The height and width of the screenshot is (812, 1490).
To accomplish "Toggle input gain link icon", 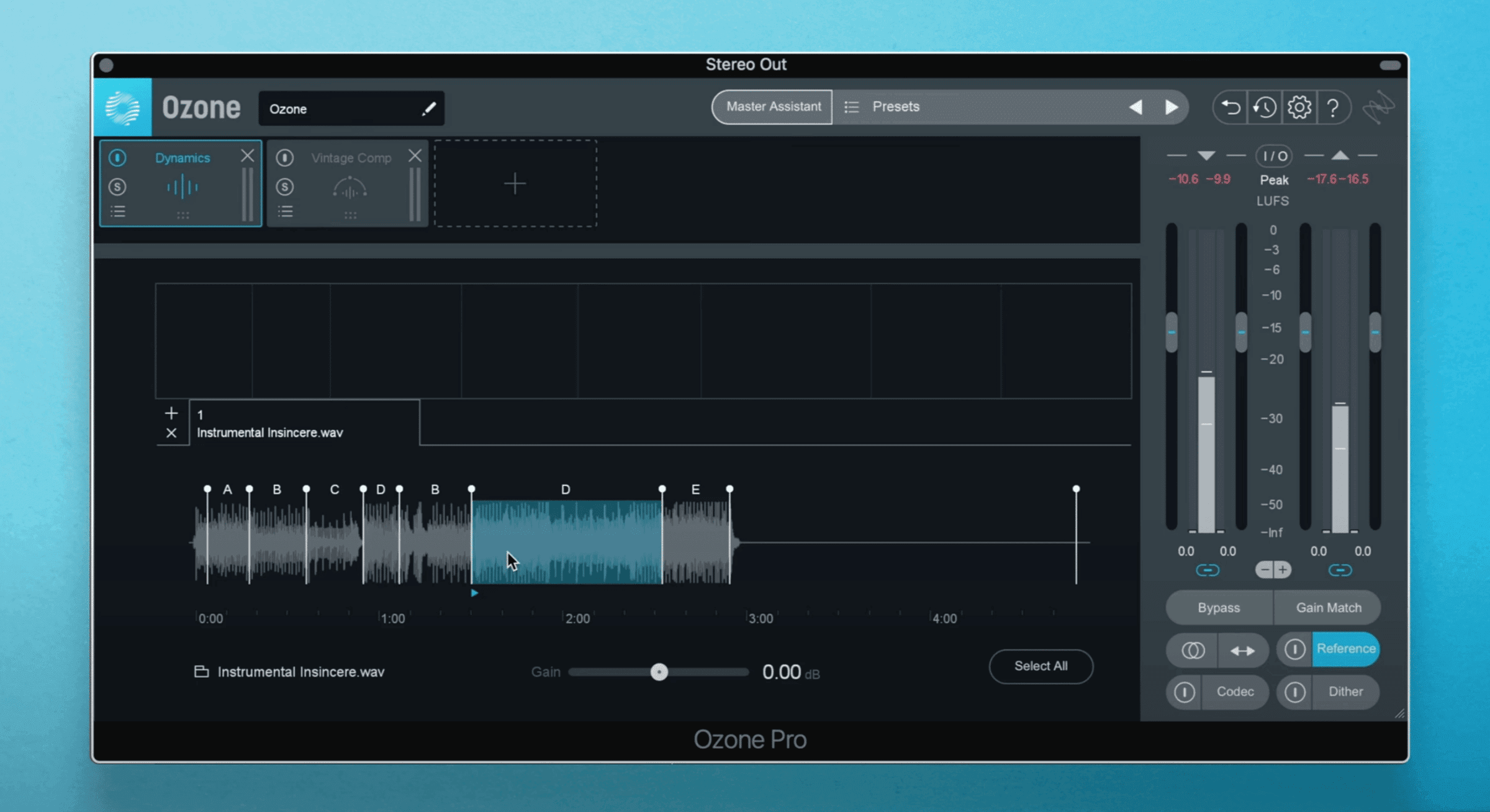I will click(x=1208, y=570).
